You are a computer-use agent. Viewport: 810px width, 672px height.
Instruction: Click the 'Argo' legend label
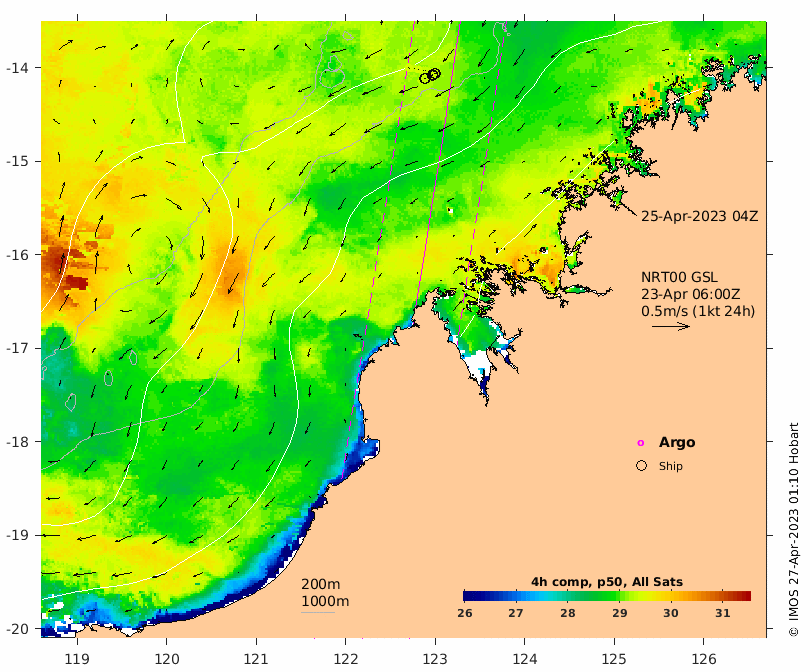pos(677,443)
